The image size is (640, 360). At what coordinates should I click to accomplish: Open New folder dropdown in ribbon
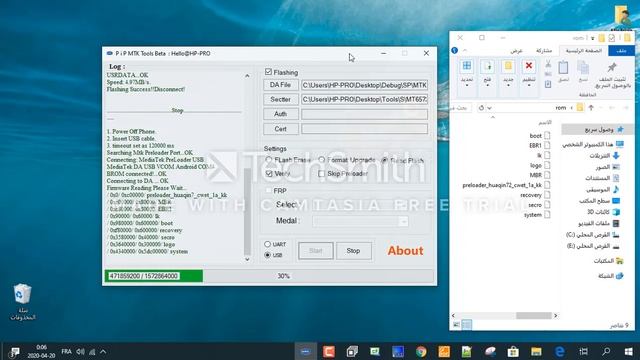click(508, 73)
